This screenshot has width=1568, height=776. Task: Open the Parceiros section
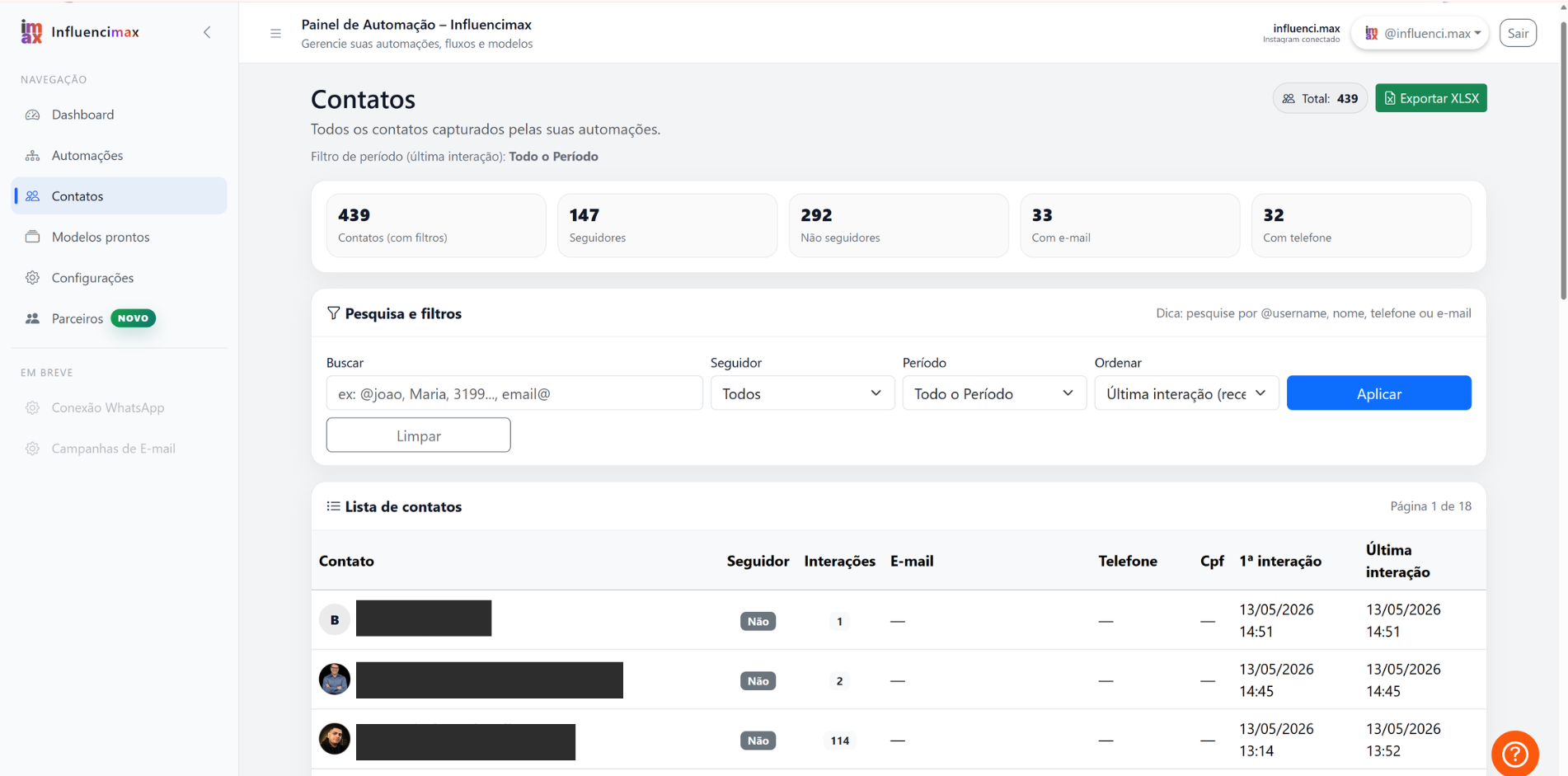[119, 318]
